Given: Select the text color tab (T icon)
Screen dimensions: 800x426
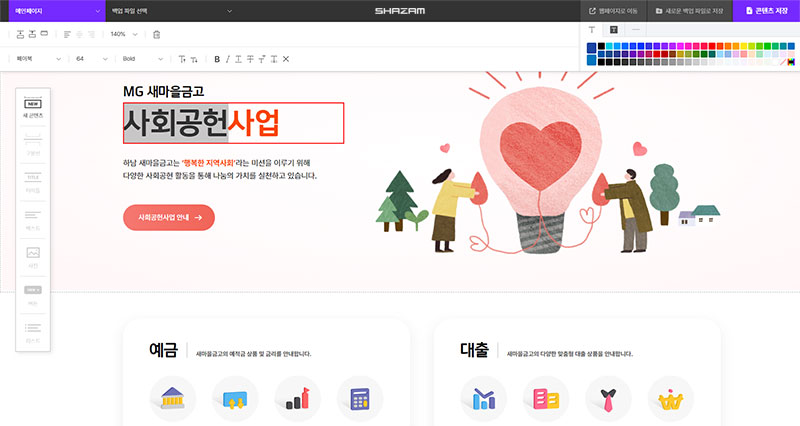Looking at the screenshot, I should 592,30.
